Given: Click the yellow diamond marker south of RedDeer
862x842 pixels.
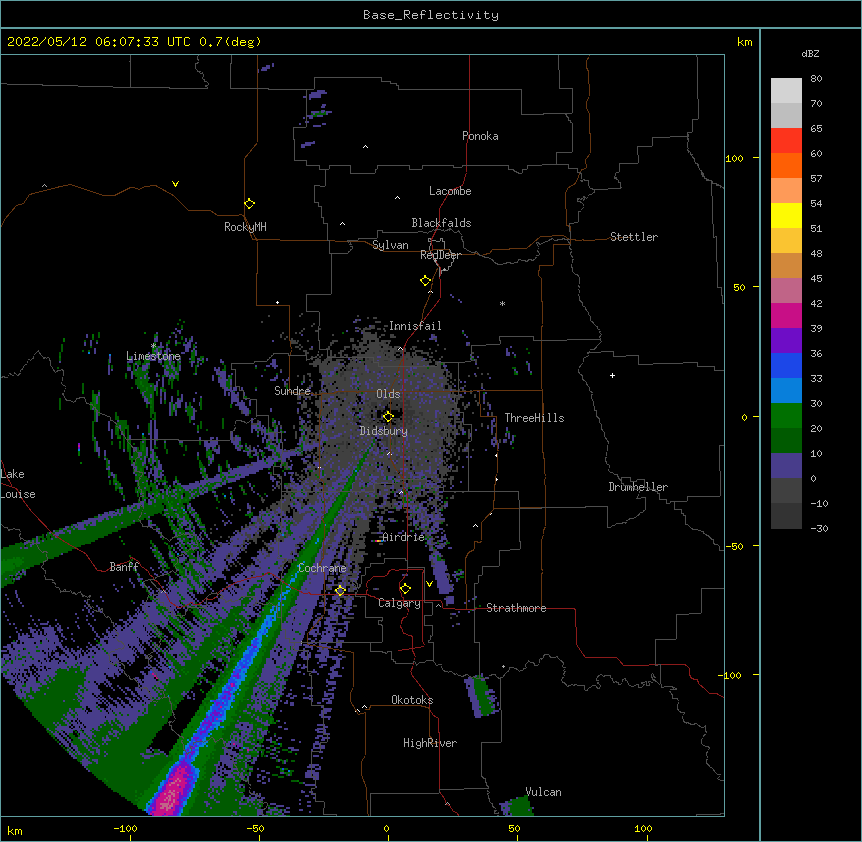Looking at the screenshot, I should pos(426,281).
